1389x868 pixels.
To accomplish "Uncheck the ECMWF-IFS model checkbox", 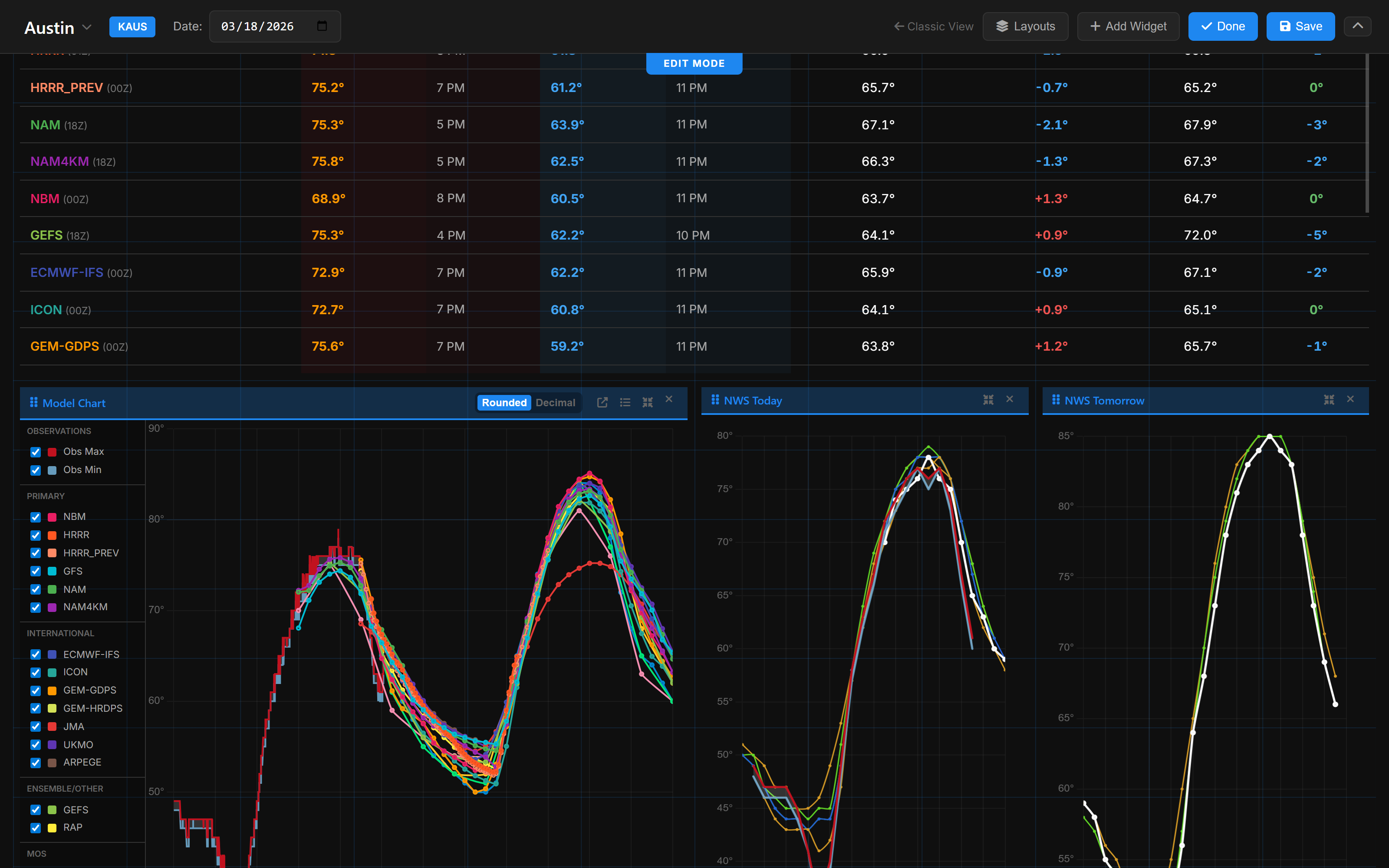I will [36, 654].
